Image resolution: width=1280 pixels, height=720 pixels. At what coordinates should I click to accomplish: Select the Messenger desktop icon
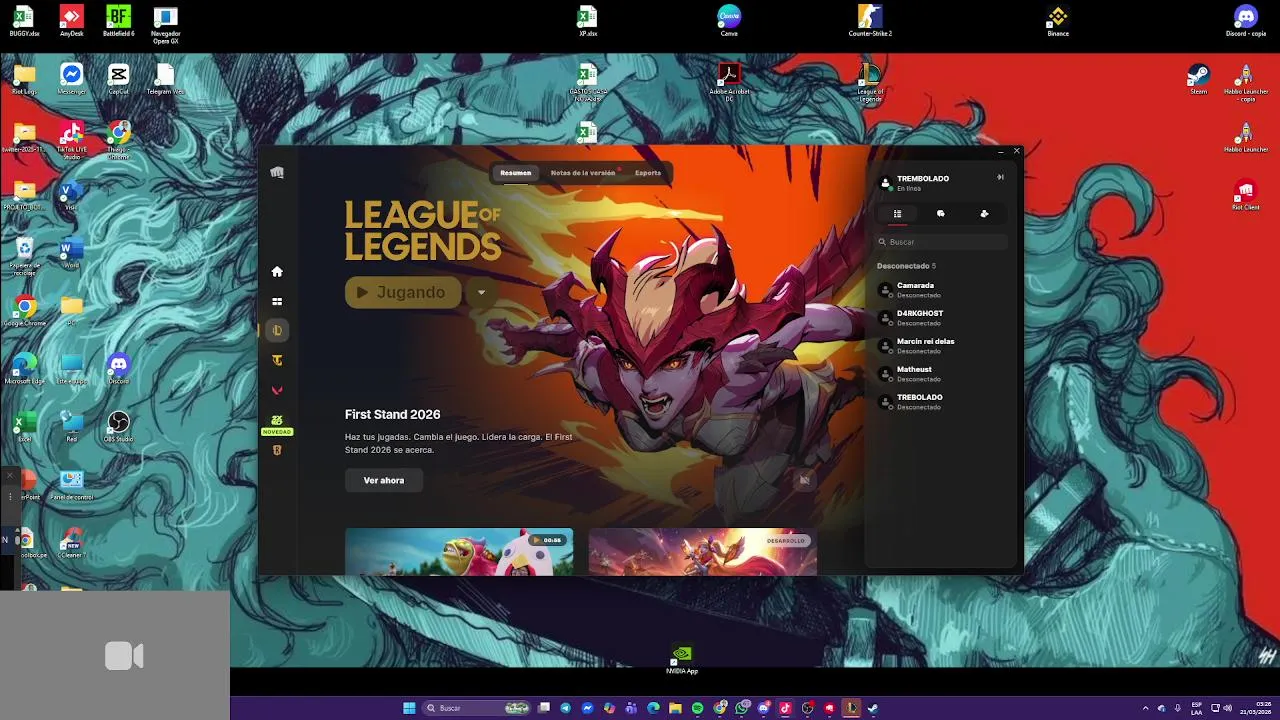(x=71, y=79)
